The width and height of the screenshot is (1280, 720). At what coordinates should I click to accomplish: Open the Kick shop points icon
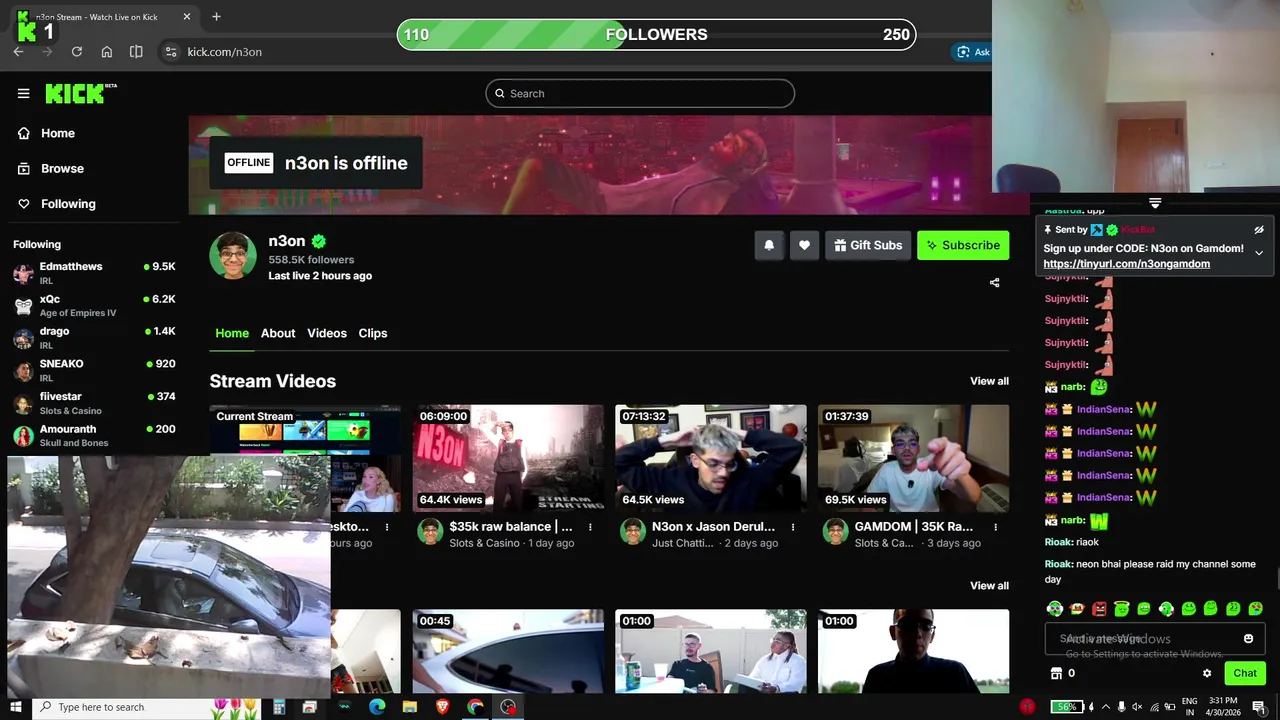pos(1055,673)
